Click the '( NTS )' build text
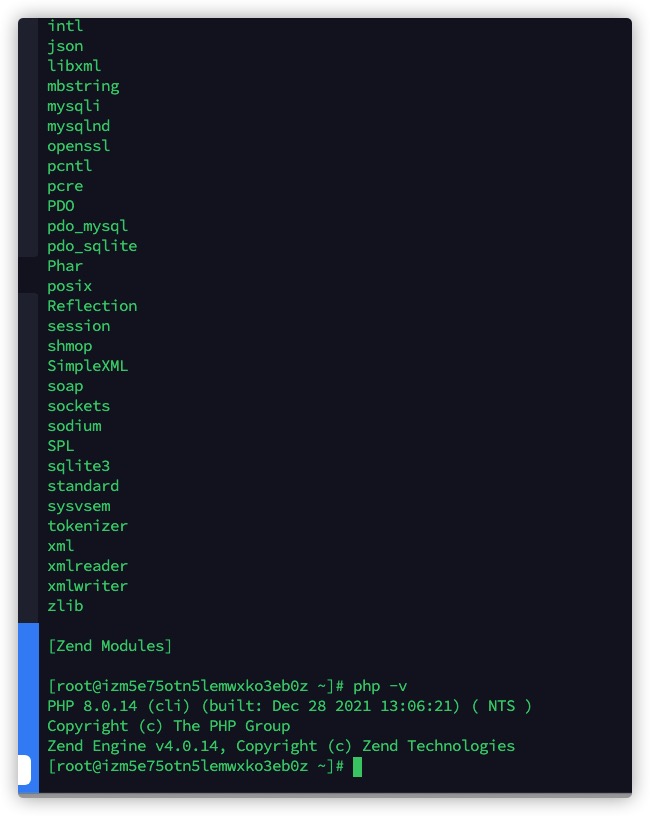650x816 pixels. (502, 706)
